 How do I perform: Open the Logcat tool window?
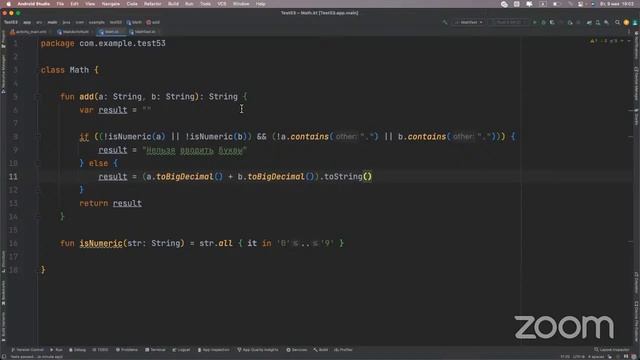click(181, 350)
